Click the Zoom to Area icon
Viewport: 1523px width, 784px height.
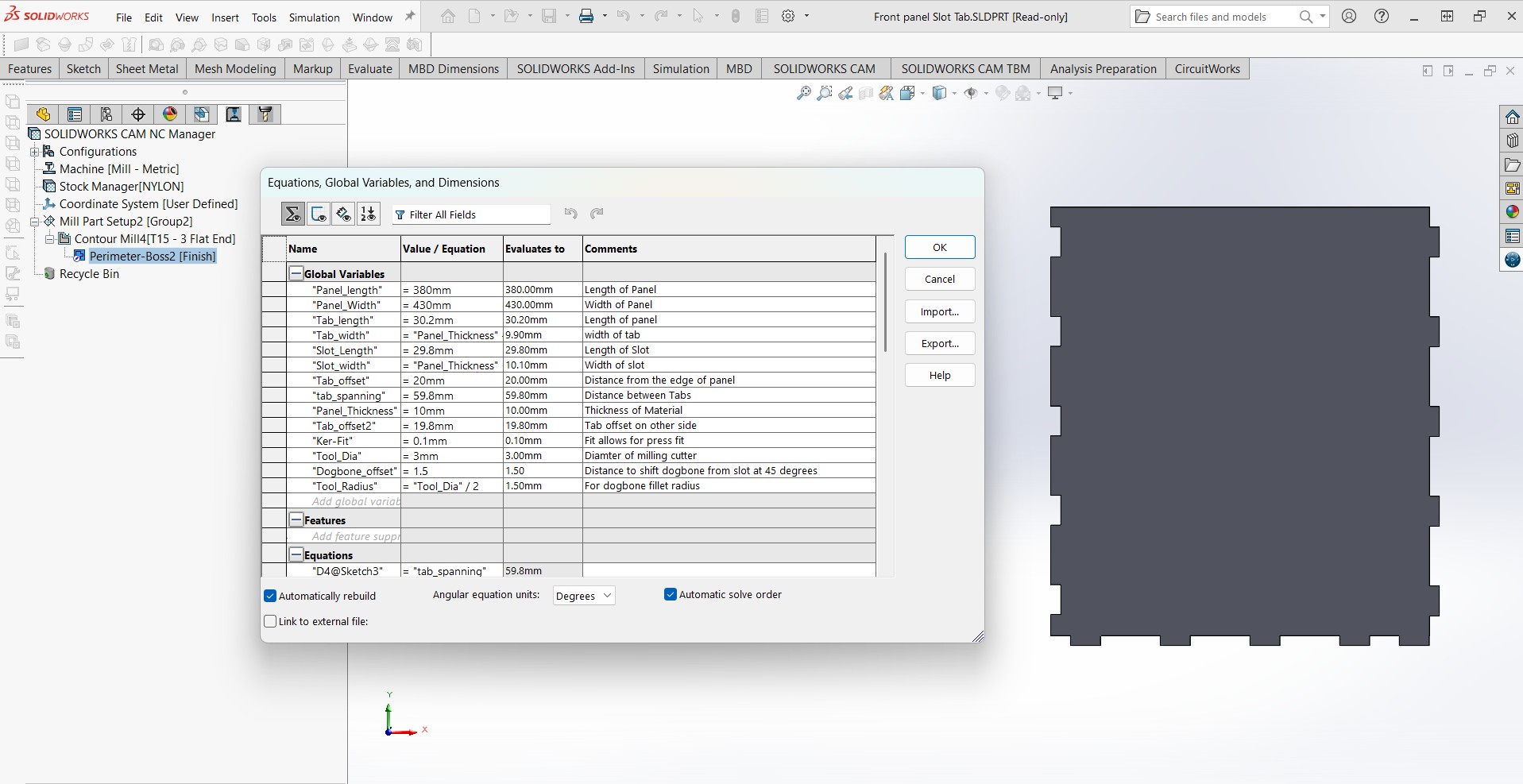click(825, 94)
